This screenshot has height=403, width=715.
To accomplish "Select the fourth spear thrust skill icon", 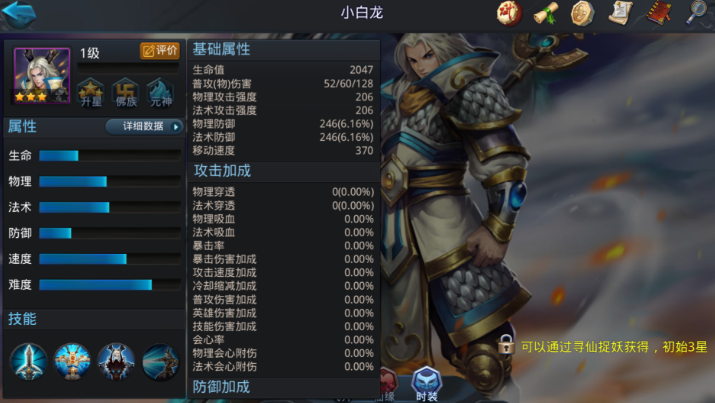I will 160,362.
